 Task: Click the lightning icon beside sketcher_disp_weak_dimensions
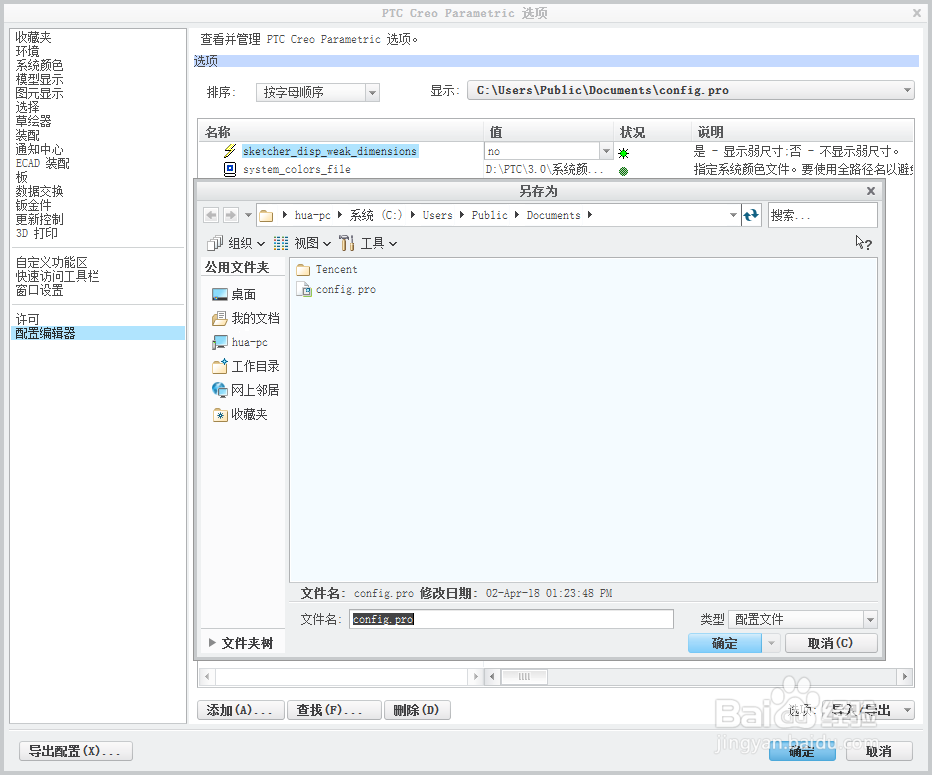coord(229,151)
